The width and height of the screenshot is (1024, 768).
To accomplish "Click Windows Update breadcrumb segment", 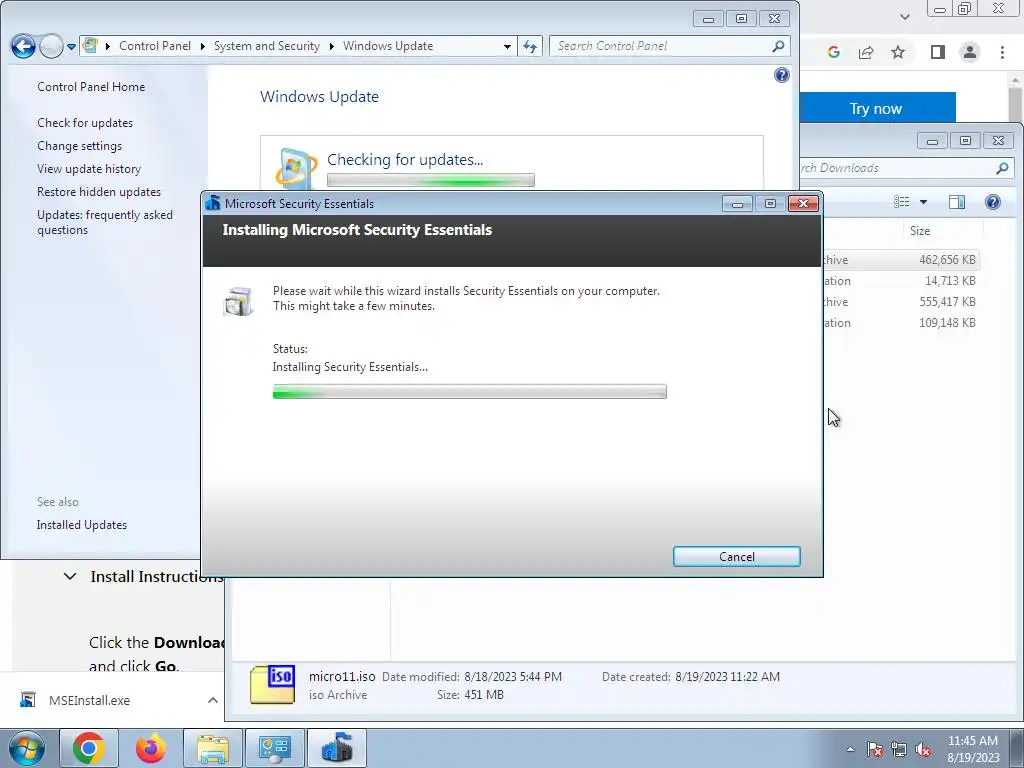I will (388, 46).
